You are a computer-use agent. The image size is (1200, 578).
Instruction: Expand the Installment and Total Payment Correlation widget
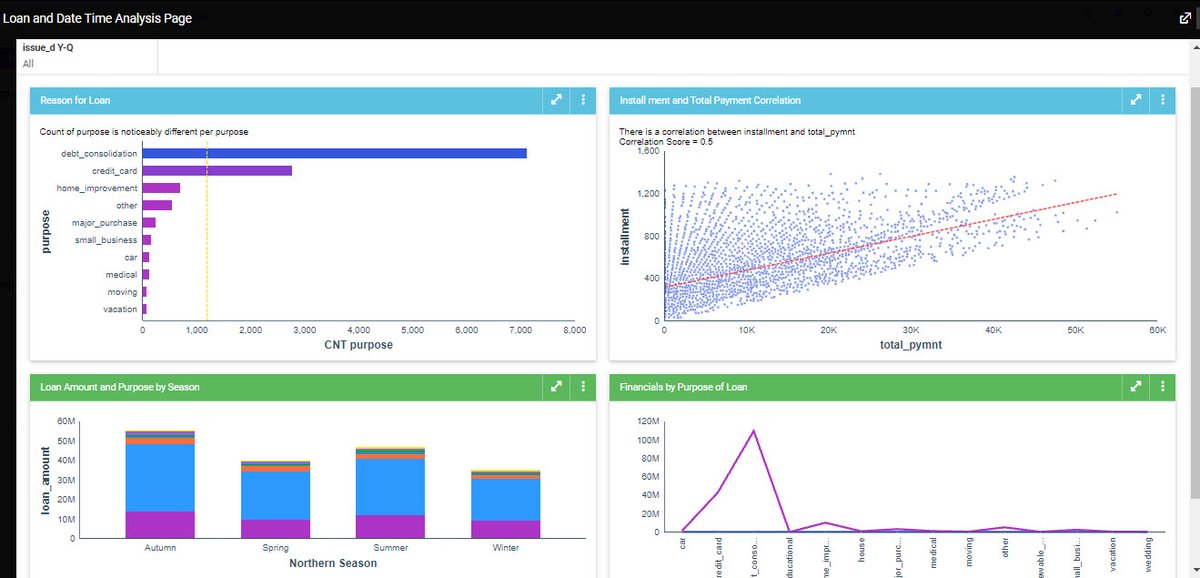pyautogui.click(x=1135, y=100)
